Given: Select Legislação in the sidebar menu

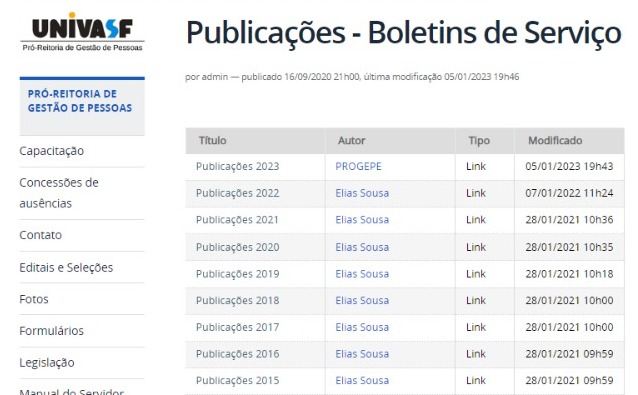Looking at the screenshot, I should point(47,362).
